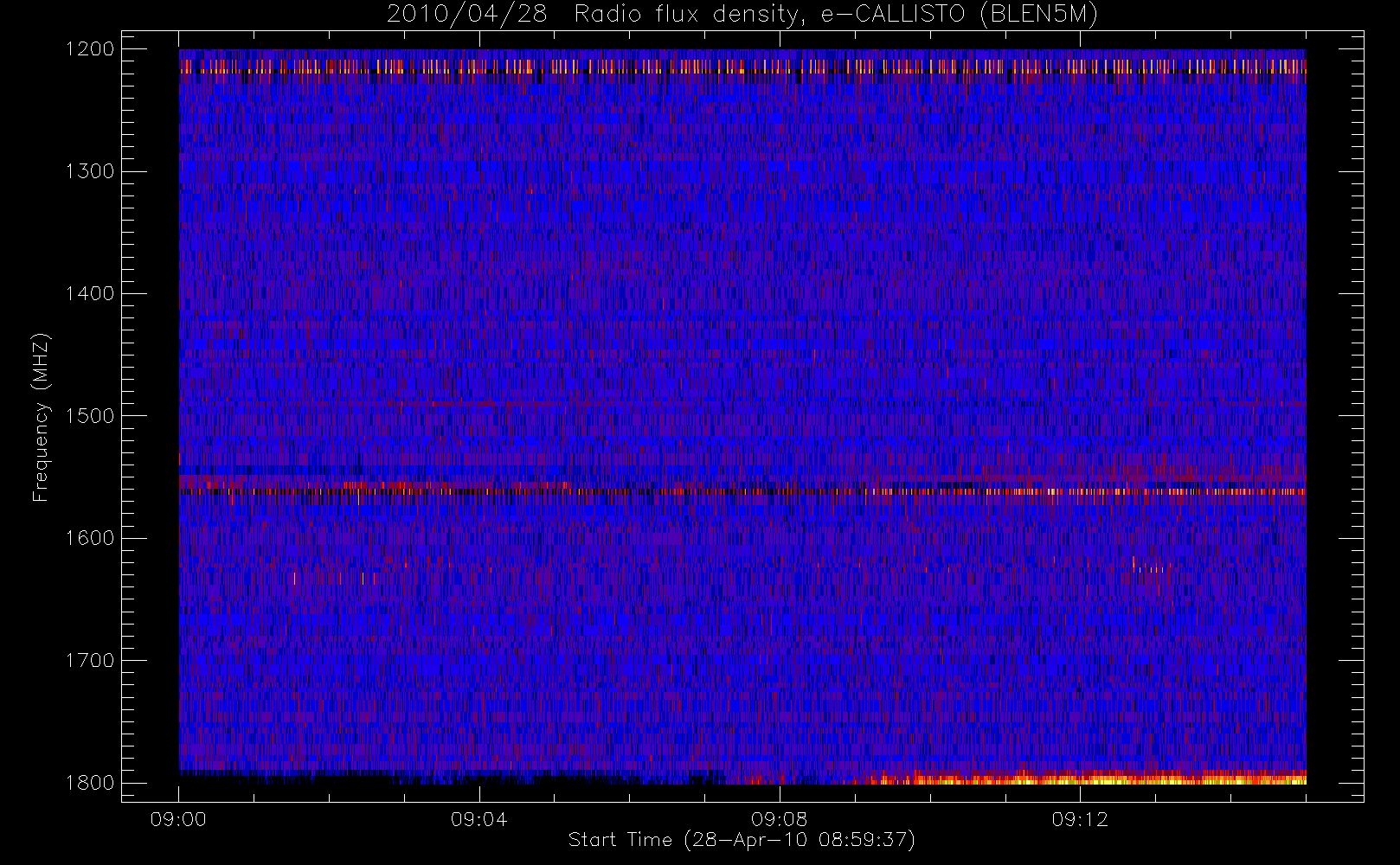Click the 'Start Time (28-Apr-10 08:59:37)' label
Viewport: 1400px width, 865px height.
point(742,840)
